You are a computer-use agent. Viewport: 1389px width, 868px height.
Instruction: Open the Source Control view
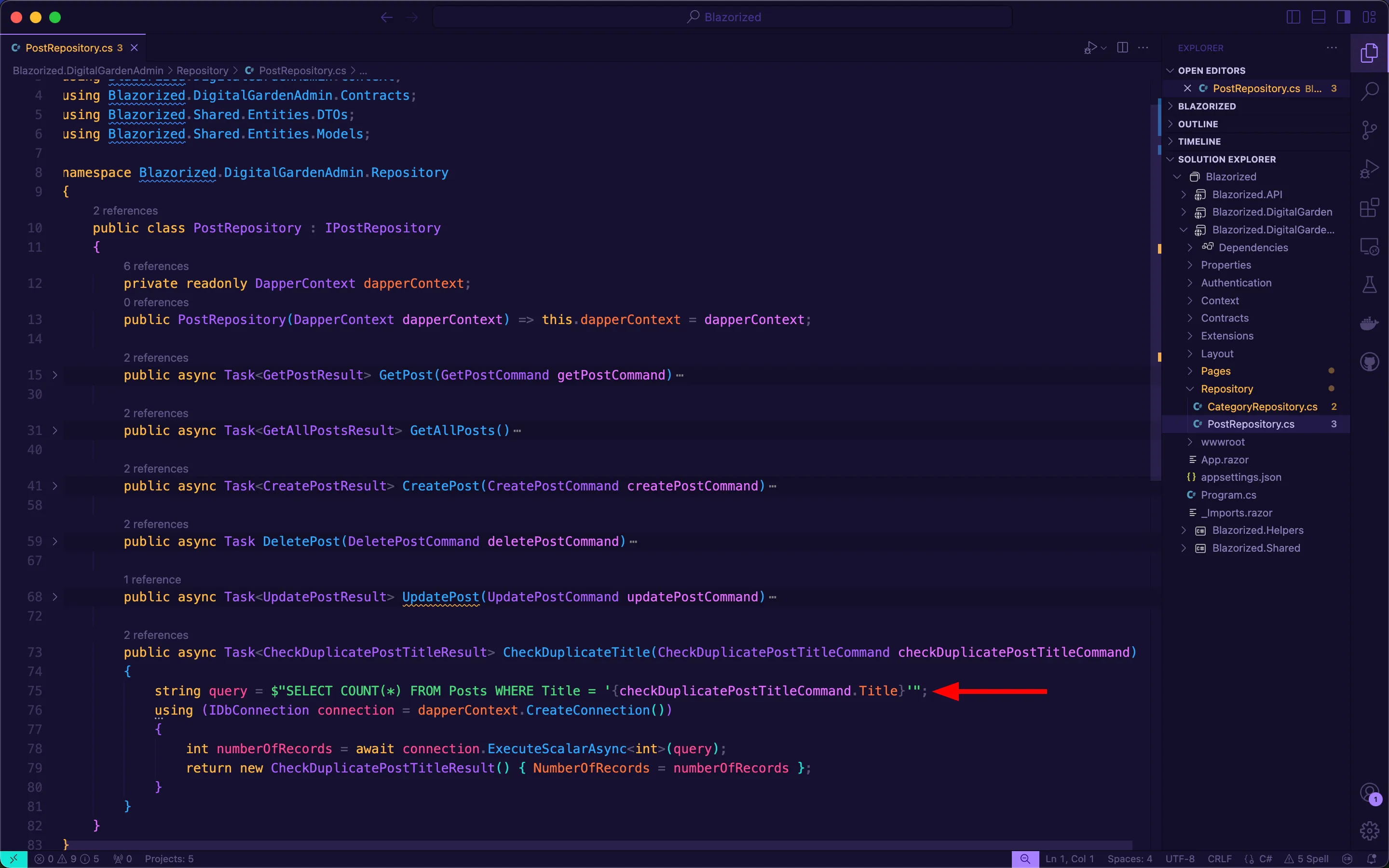coord(1370,130)
